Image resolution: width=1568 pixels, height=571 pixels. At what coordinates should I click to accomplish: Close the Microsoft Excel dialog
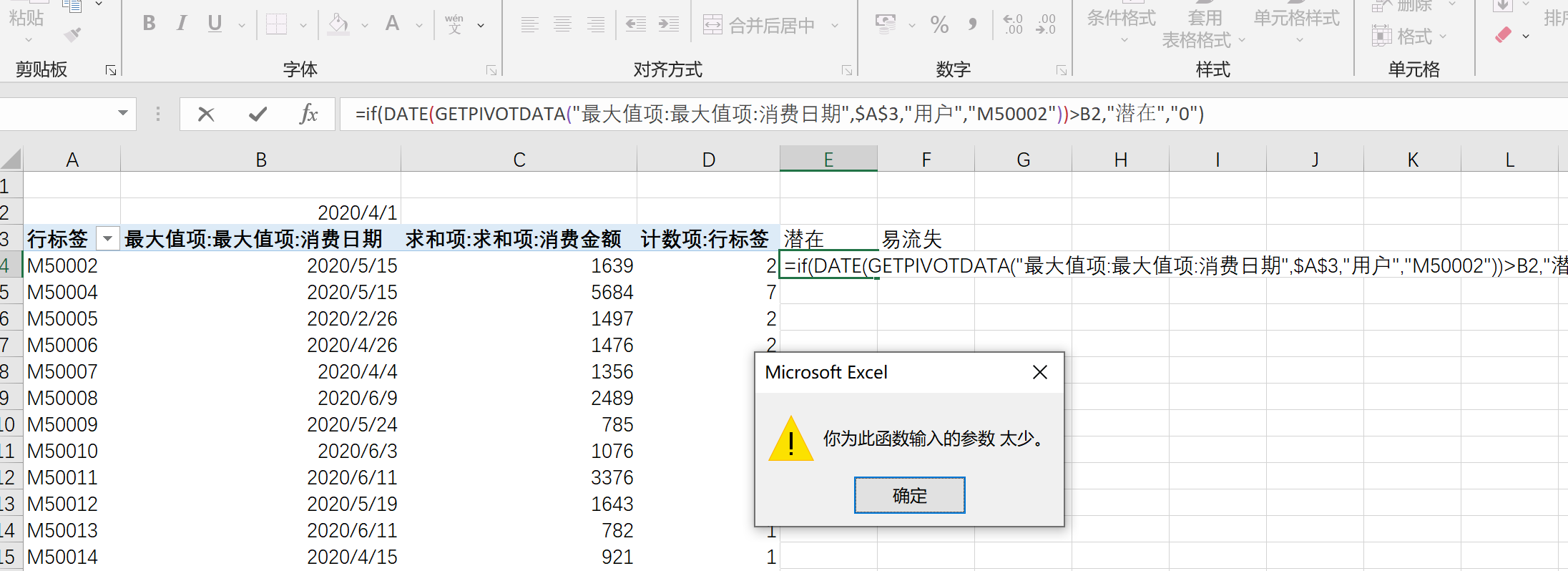pos(1040,372)
